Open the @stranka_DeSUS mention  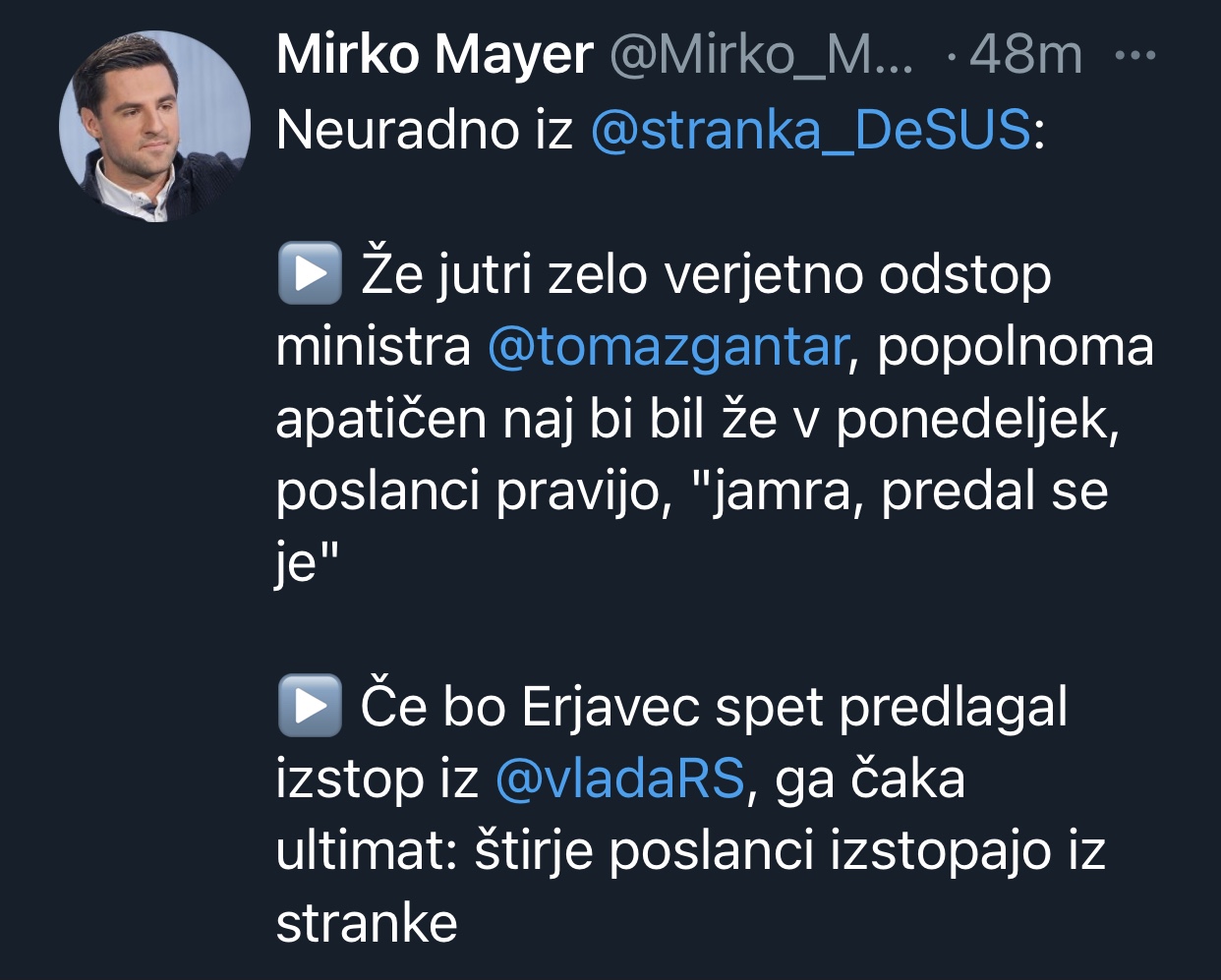(810, 130)
